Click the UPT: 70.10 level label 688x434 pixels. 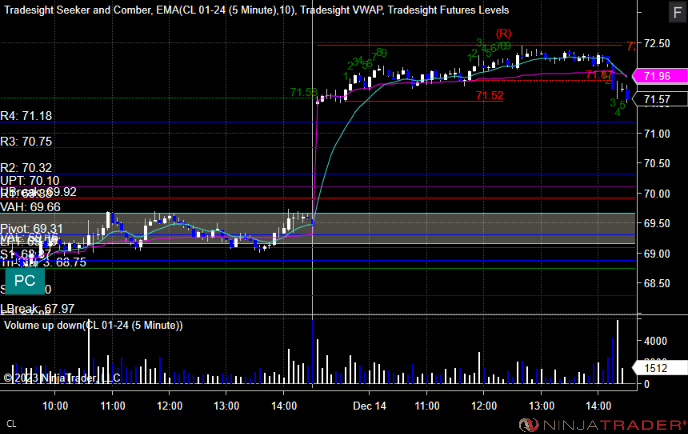[30, 180]
